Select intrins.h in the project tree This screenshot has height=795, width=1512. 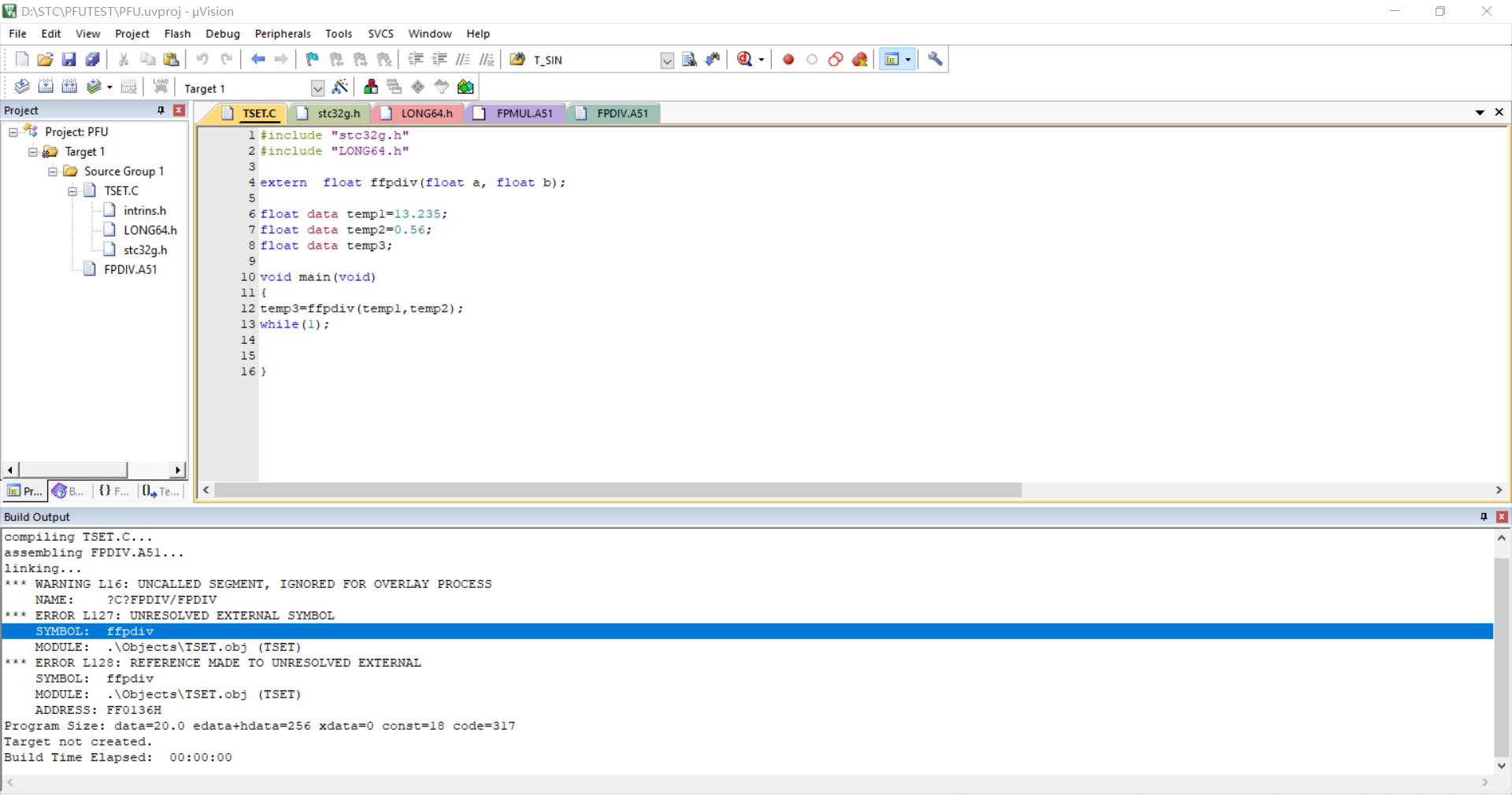[x=145, y=210]
